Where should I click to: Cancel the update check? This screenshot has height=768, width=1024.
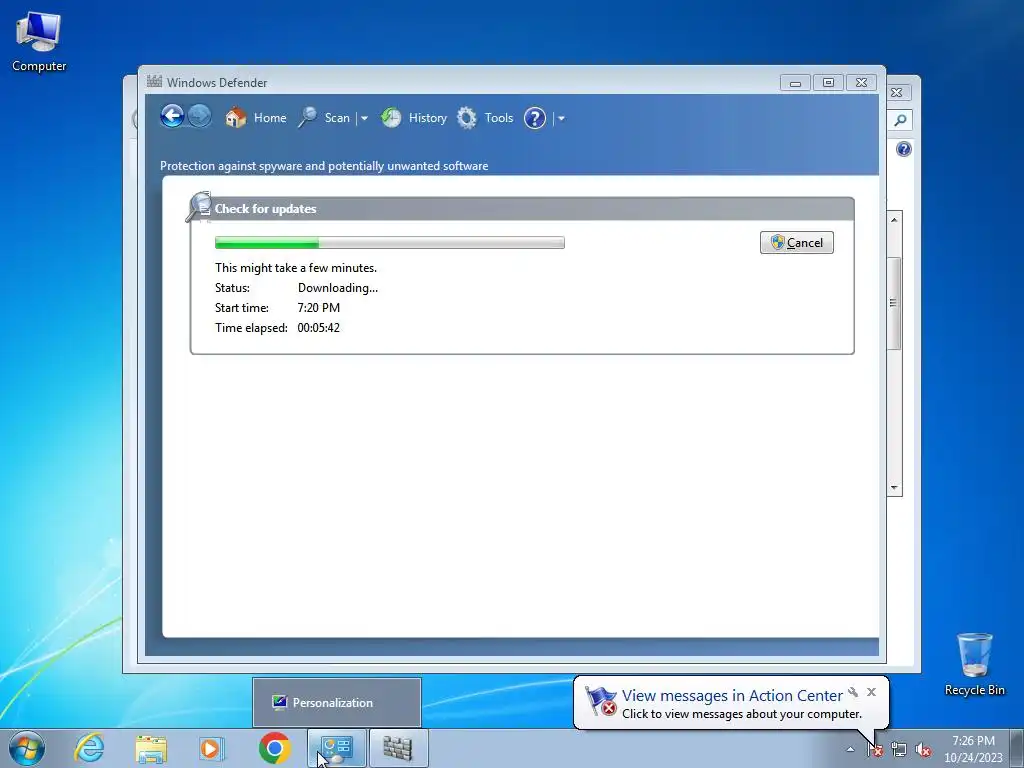[797, 243]
